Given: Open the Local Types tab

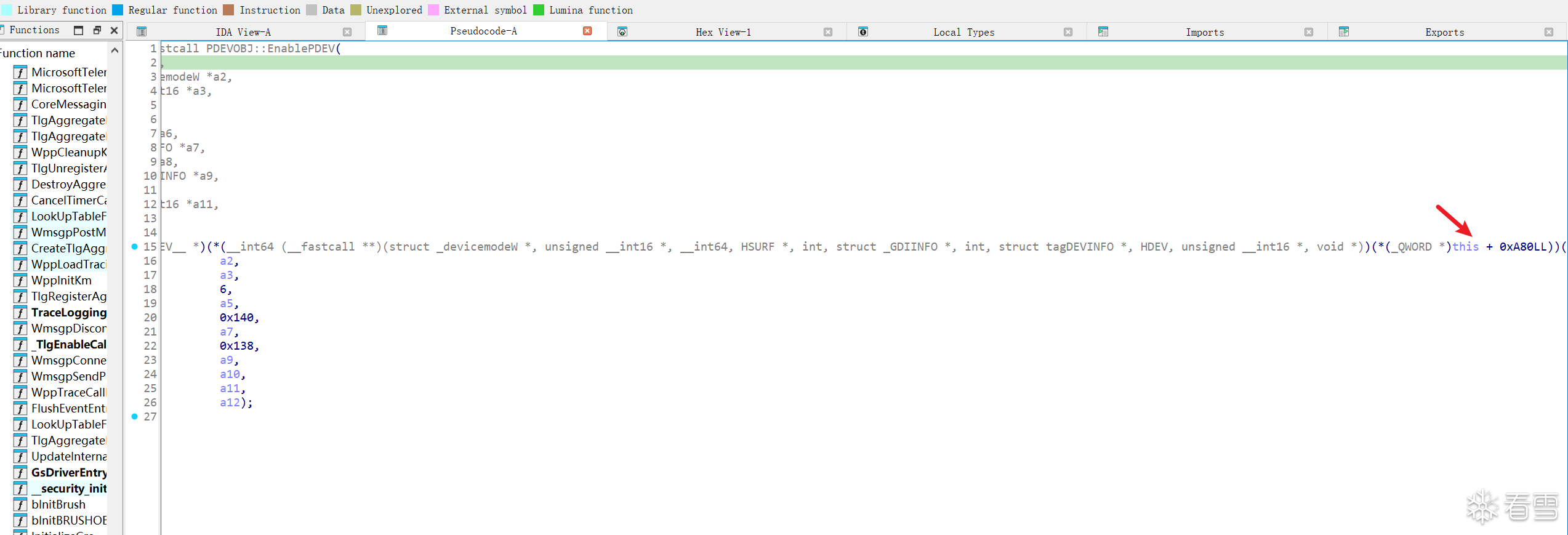Looking at the screenshot, I should [x=963, y=32].
